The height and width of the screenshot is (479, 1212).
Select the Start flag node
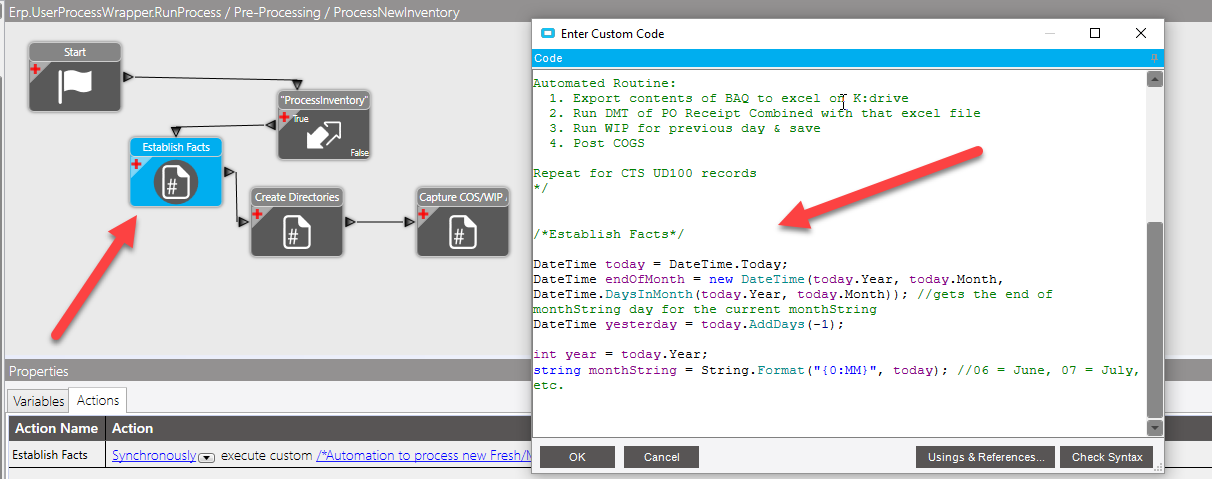coord(75,77)
